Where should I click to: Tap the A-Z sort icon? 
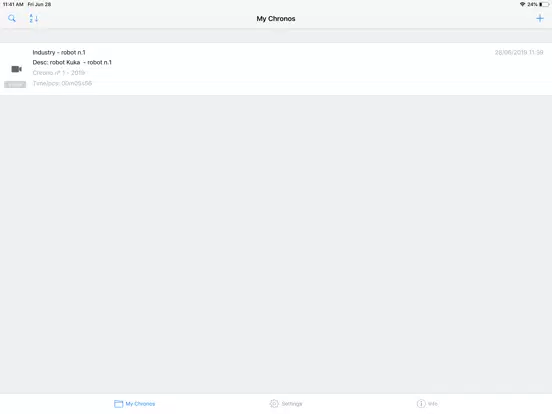click(33, 18)
